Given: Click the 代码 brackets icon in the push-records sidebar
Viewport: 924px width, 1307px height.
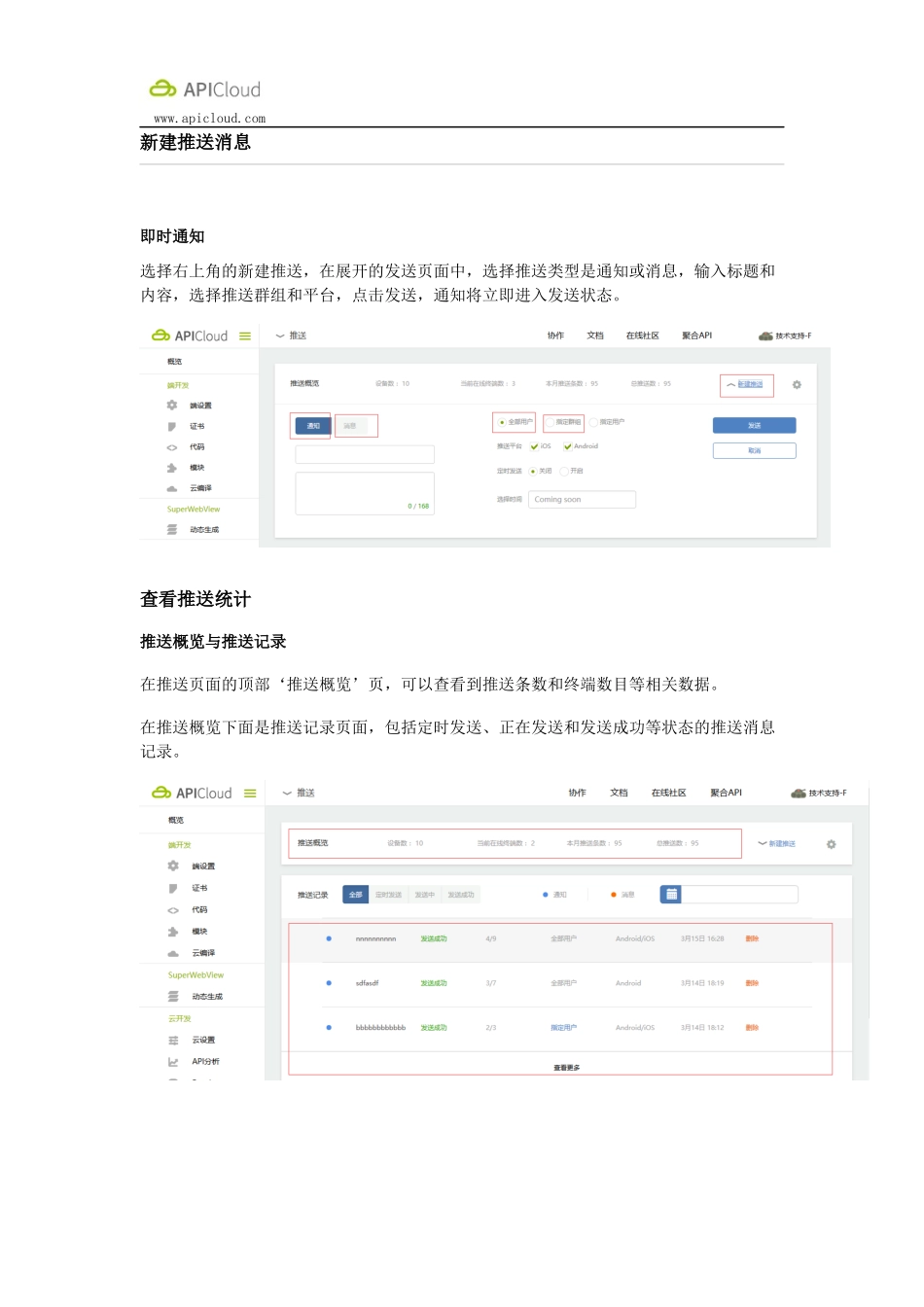Looking at the screenshot, I should click(173, 910).
